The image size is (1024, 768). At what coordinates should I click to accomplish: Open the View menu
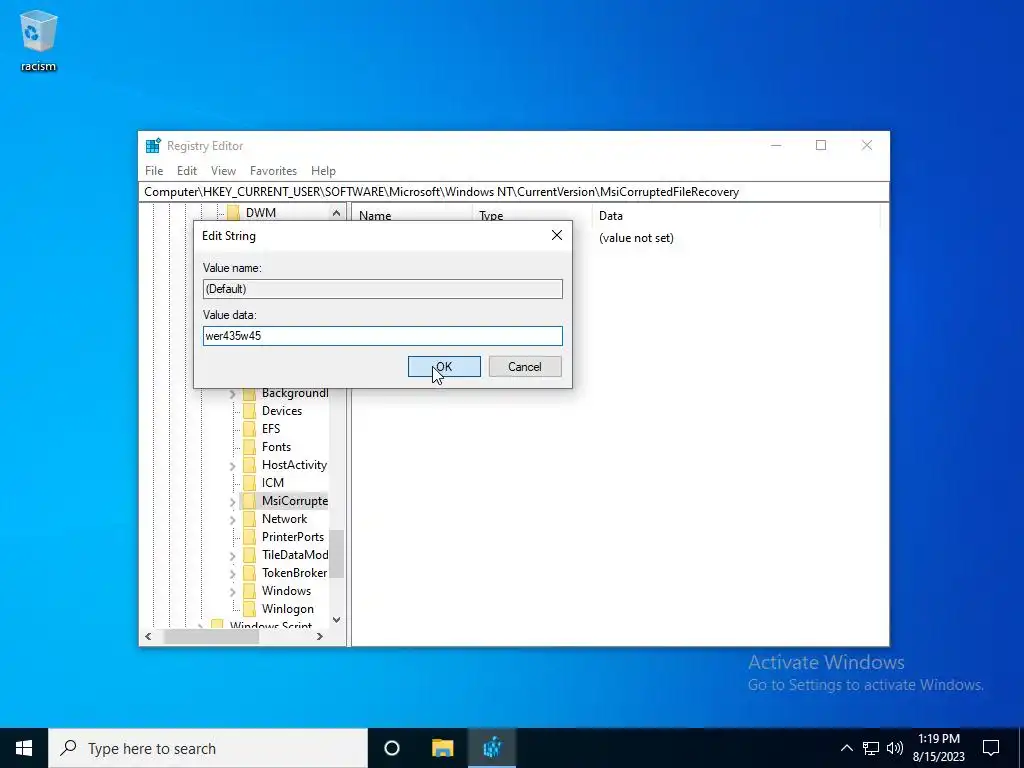[223, 170]
